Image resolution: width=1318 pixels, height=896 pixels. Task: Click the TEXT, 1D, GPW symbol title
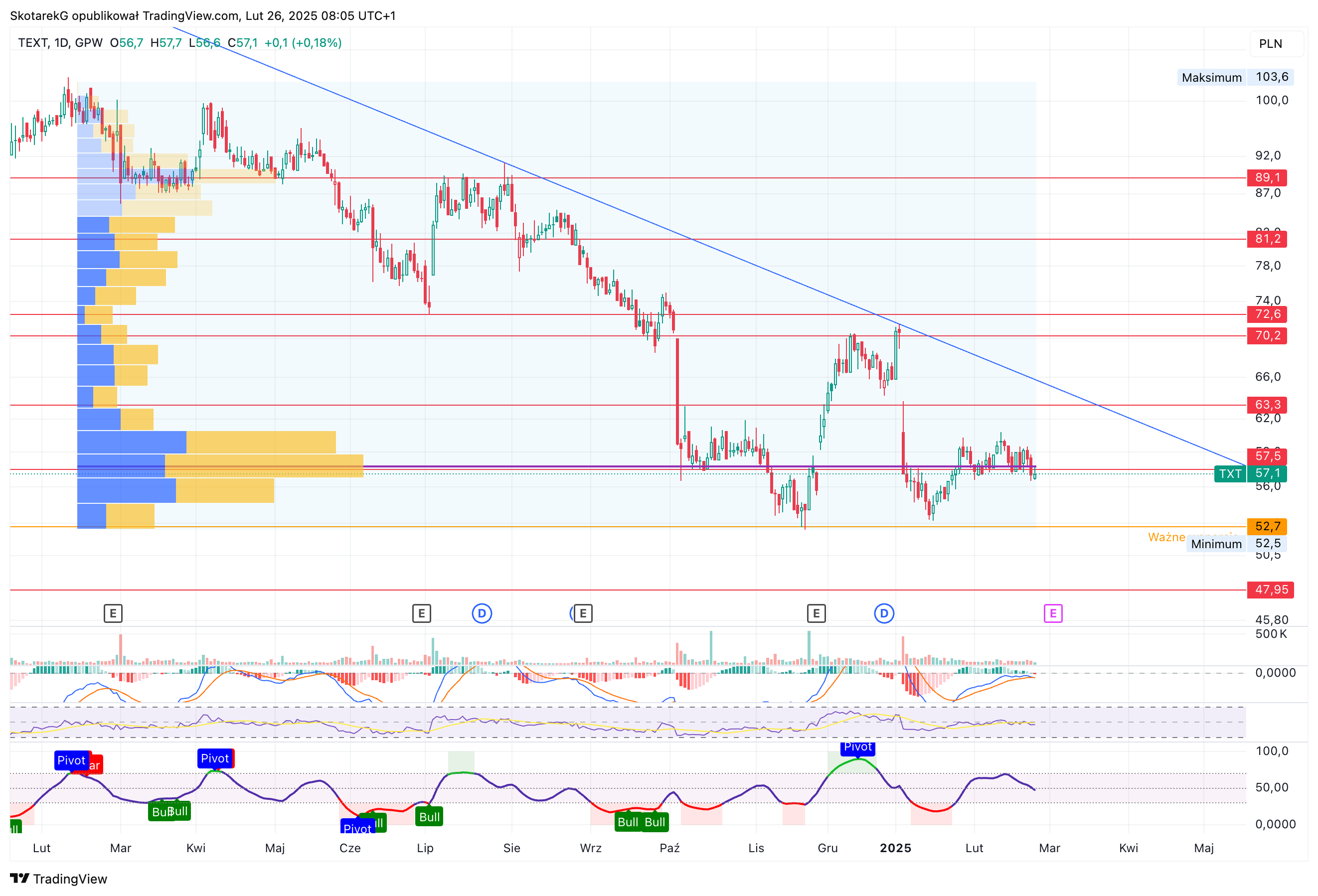(x=60, y=43)
